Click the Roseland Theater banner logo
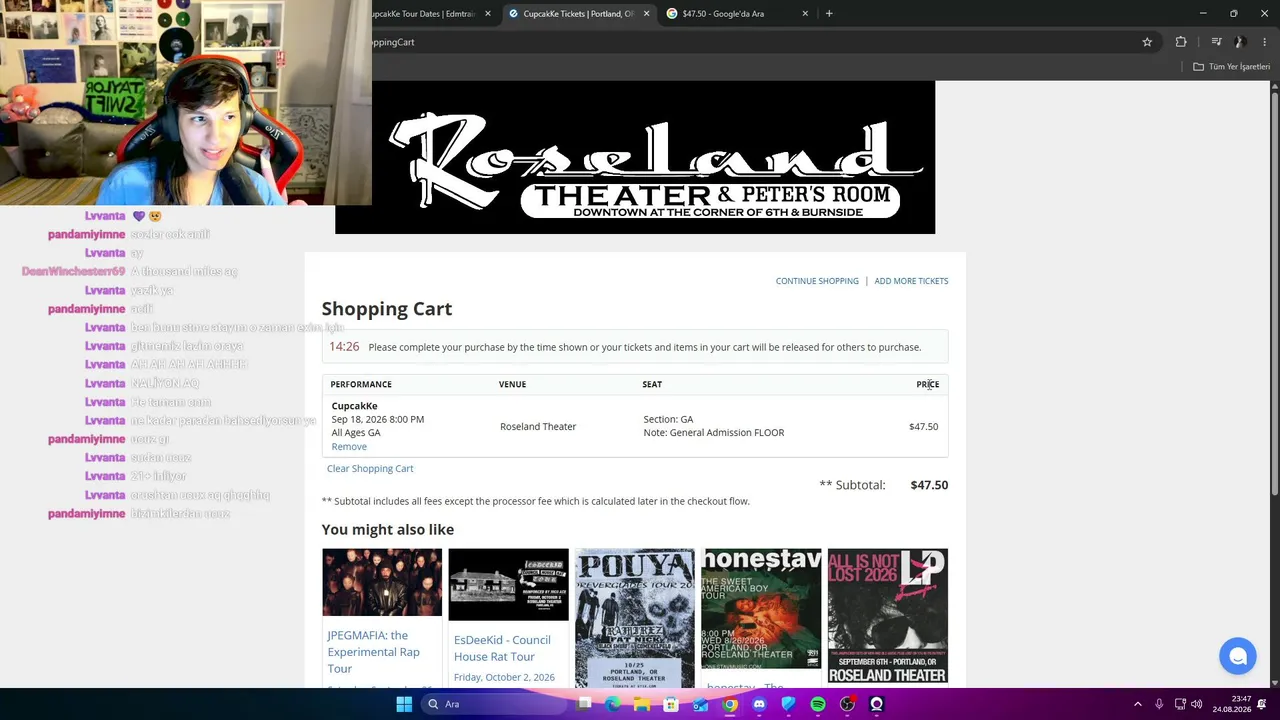The height and width of the screenshot is (720, 1280). [635, 157]
